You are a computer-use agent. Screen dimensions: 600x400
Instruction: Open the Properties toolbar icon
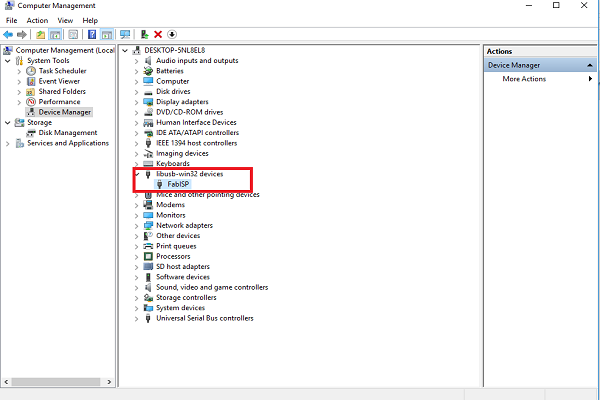(x=73, y=34)
